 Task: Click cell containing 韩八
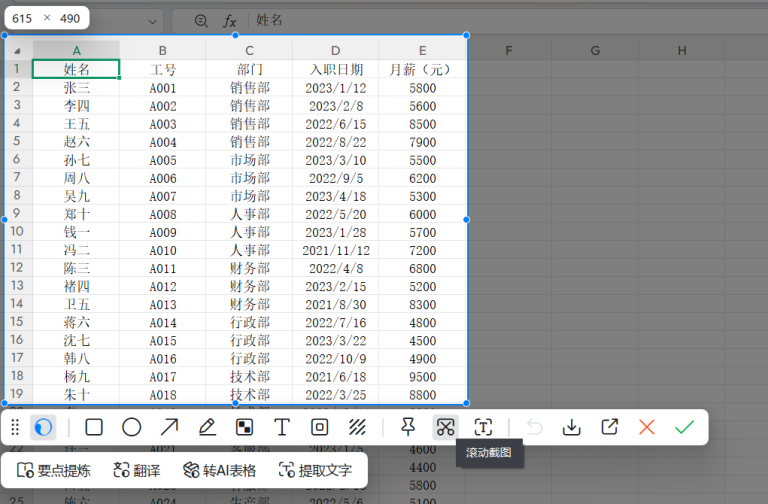pyautogui.click(x=76, y=359)
